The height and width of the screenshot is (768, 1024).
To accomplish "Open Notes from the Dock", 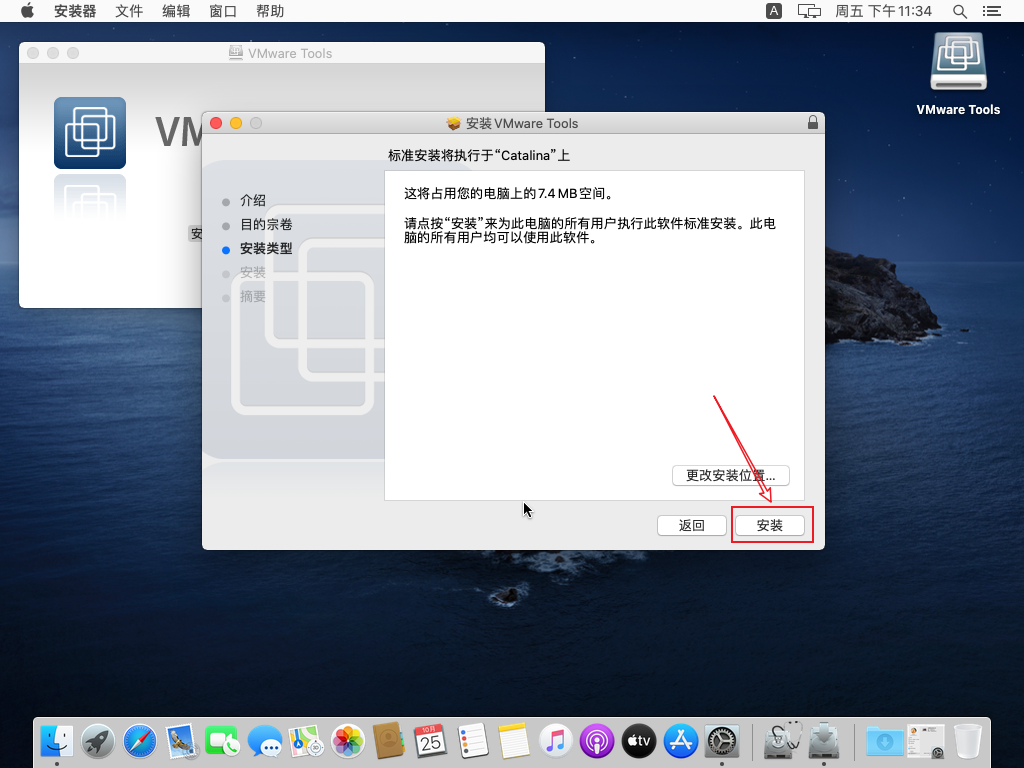I will [514, 741].
